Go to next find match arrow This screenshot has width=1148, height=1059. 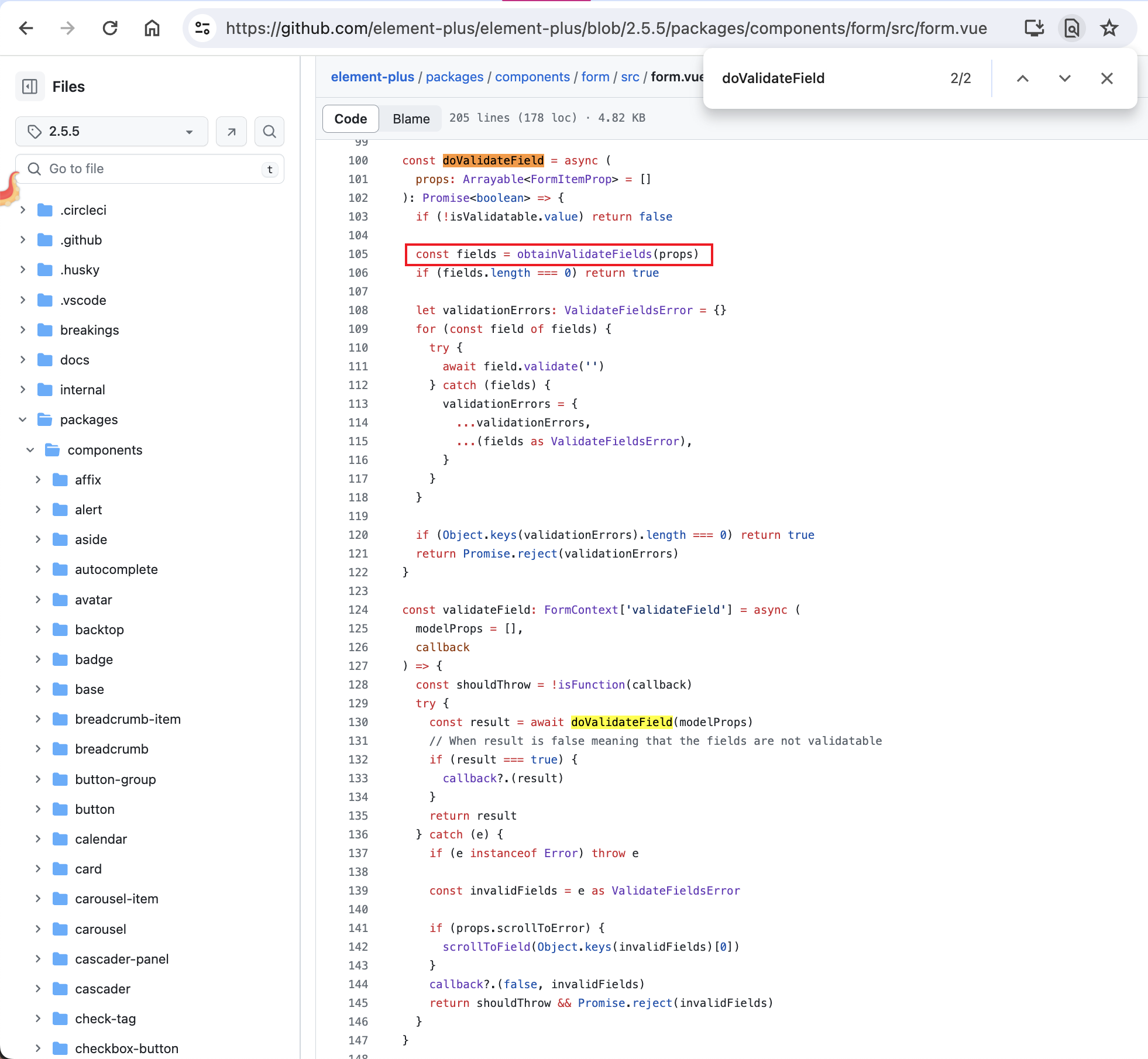click(1064, 78)
